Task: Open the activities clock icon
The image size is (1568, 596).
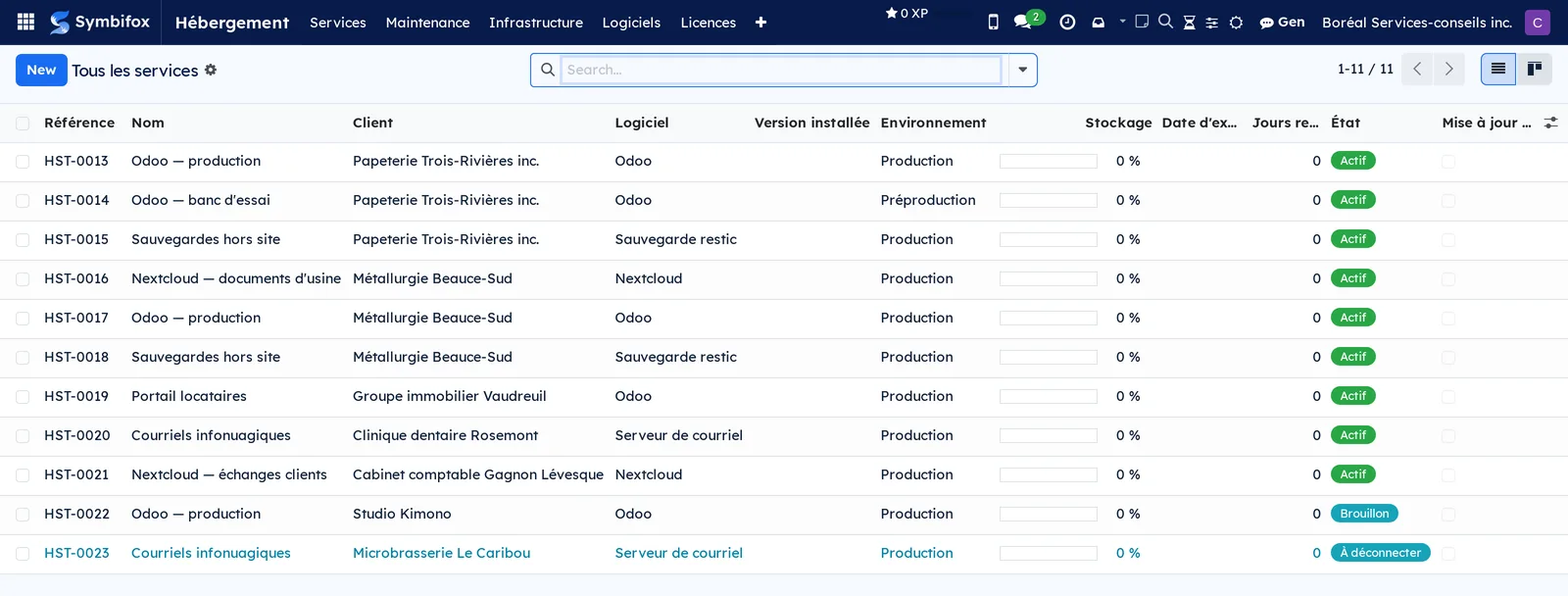Action: (1067, 22)
